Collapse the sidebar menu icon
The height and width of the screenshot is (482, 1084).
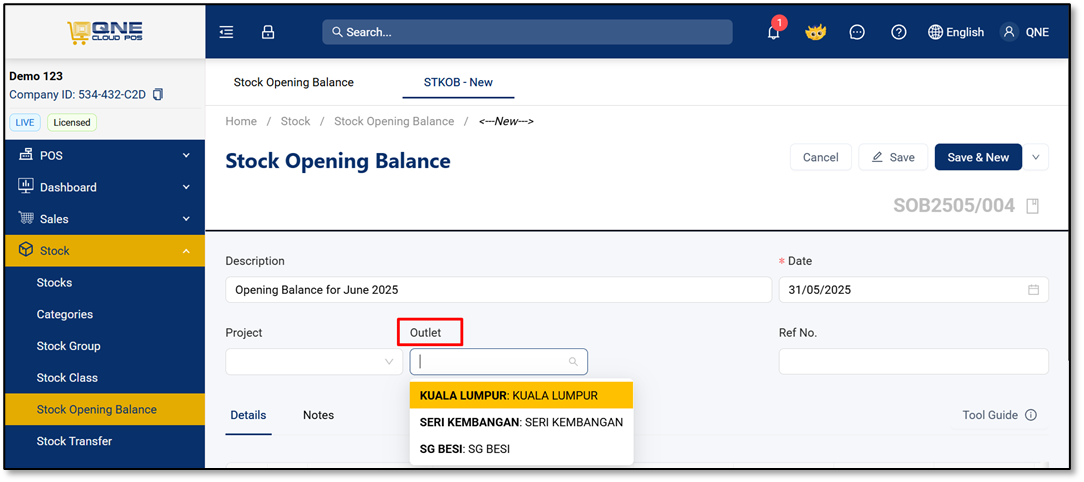coord(226,32)
